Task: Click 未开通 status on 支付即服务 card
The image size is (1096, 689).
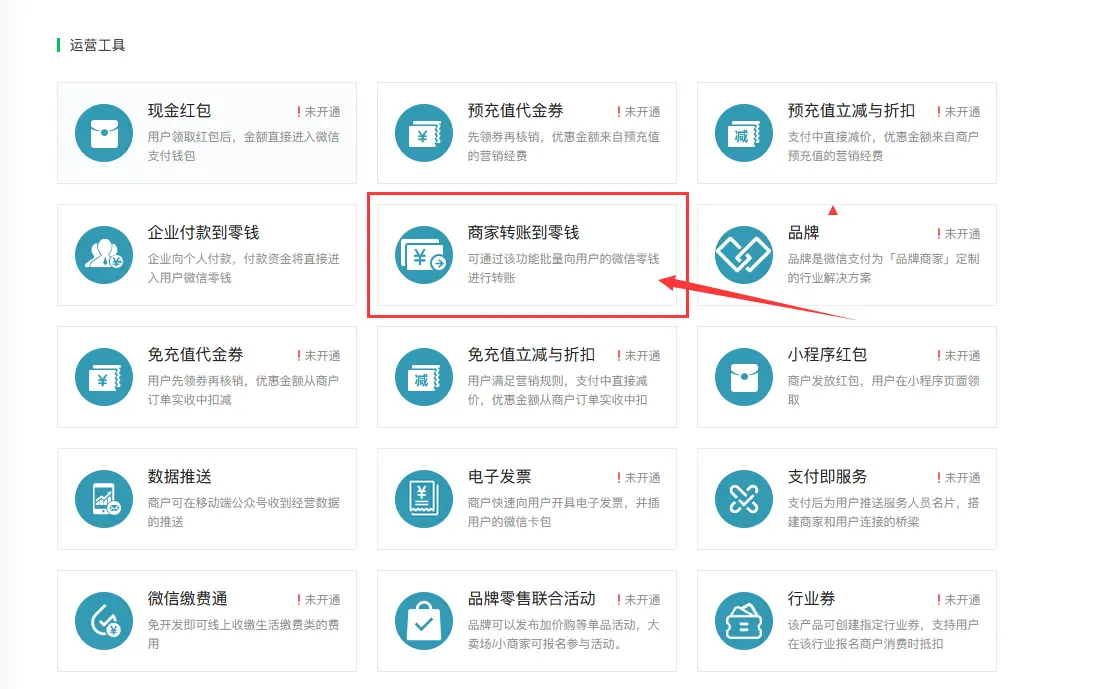Action: click(959, 478)
